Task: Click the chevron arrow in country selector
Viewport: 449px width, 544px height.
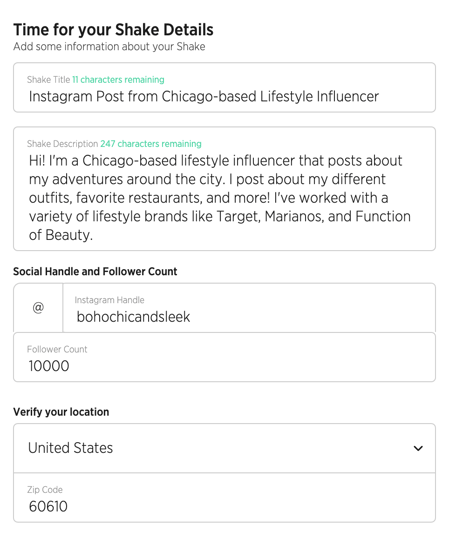Action: pos(418,448)
